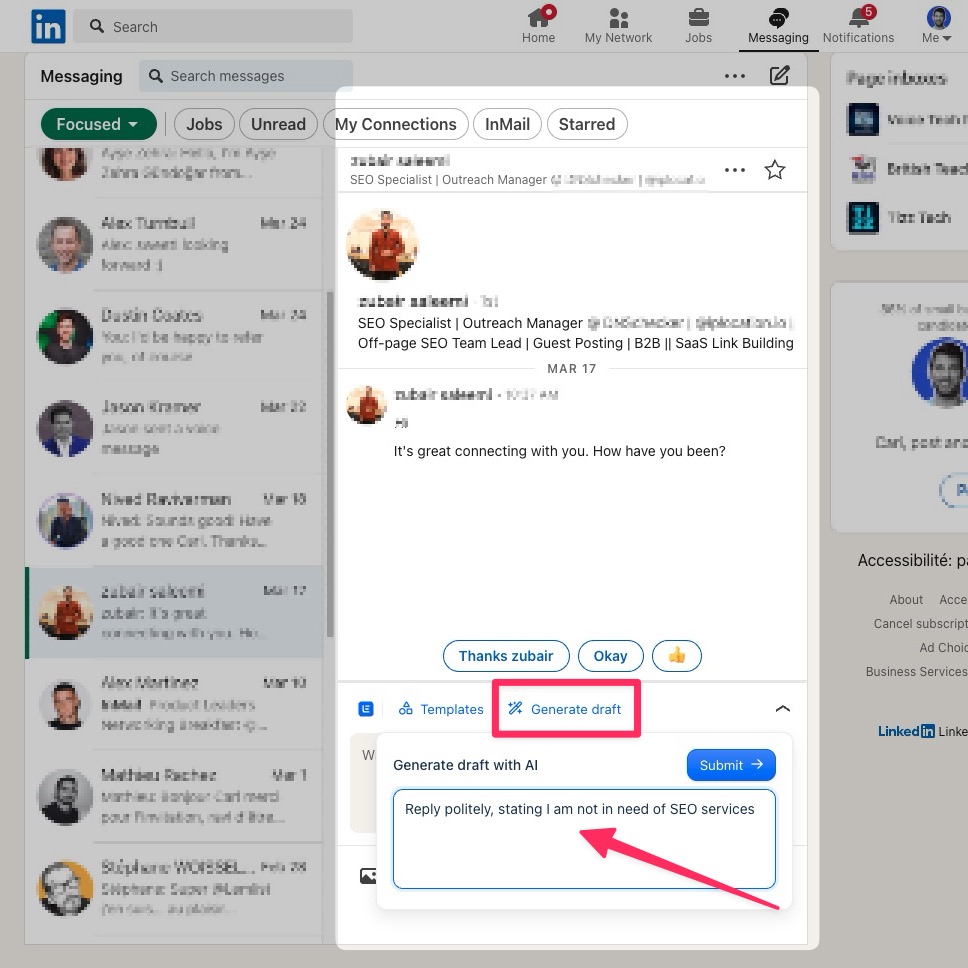968x968 pixels.
Task: Open My Network from the navigation bar
Action: 617,25
